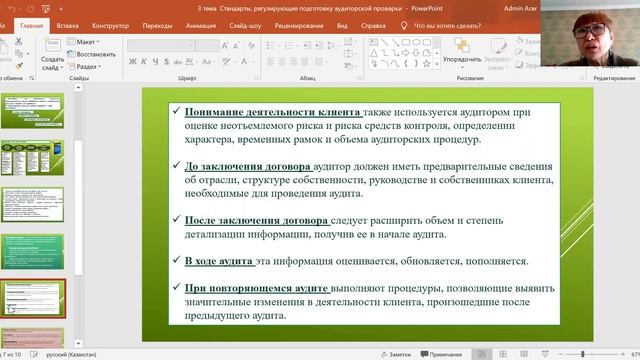Screen dimensions: 640x360
Task: Expand the shapes gallery with bottom arrow
Action: 437,64
